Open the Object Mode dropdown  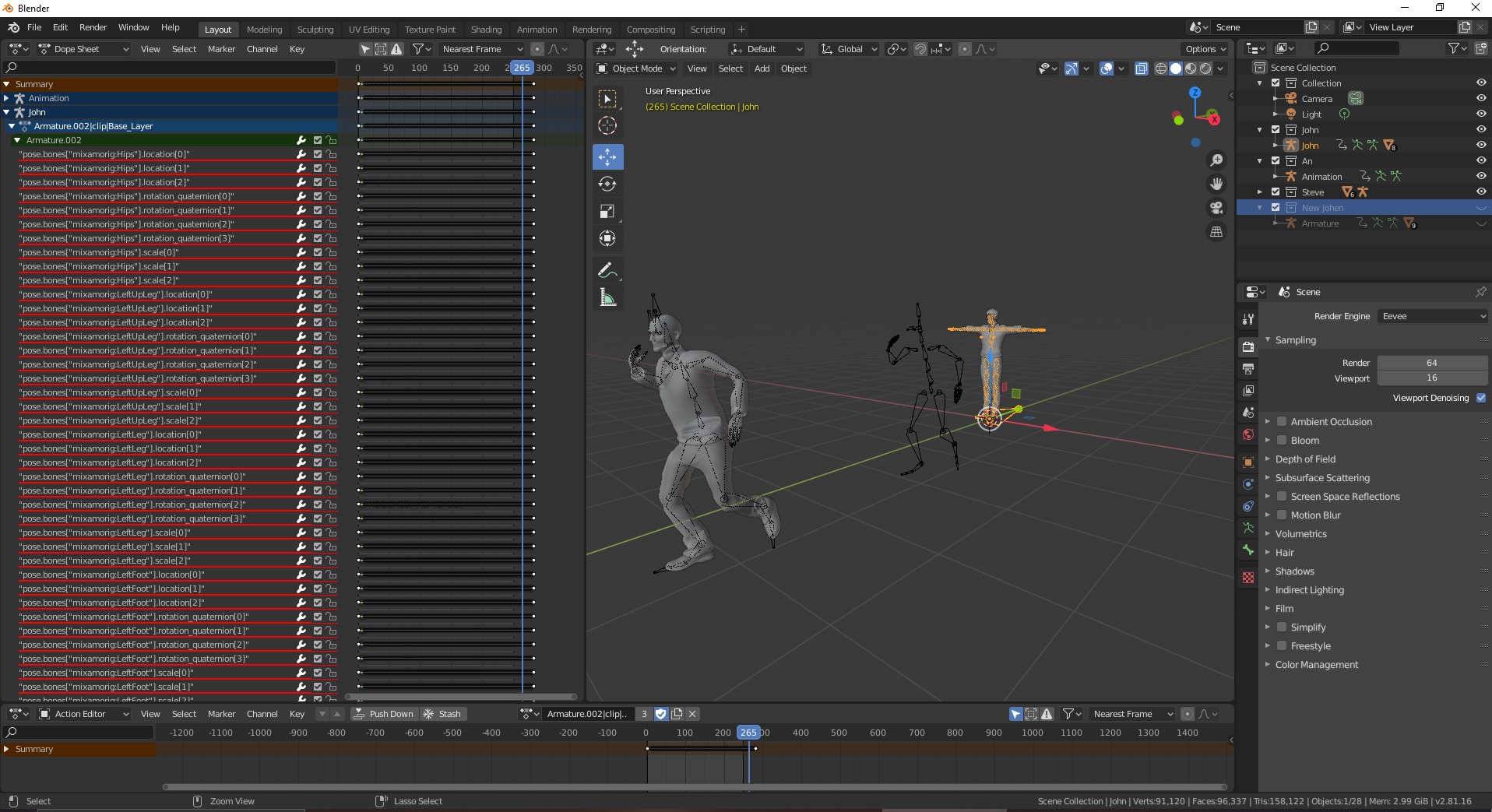click(635, 69)
